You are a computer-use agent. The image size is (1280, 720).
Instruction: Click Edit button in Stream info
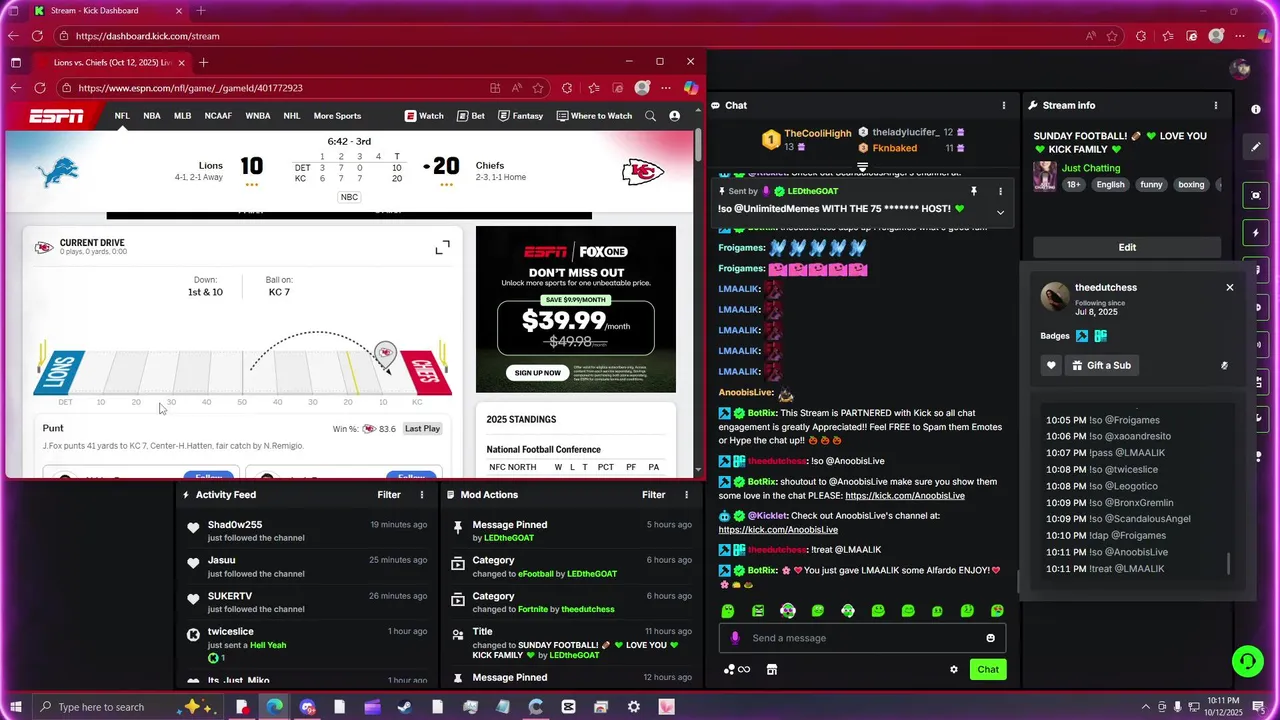point(1127,247)
